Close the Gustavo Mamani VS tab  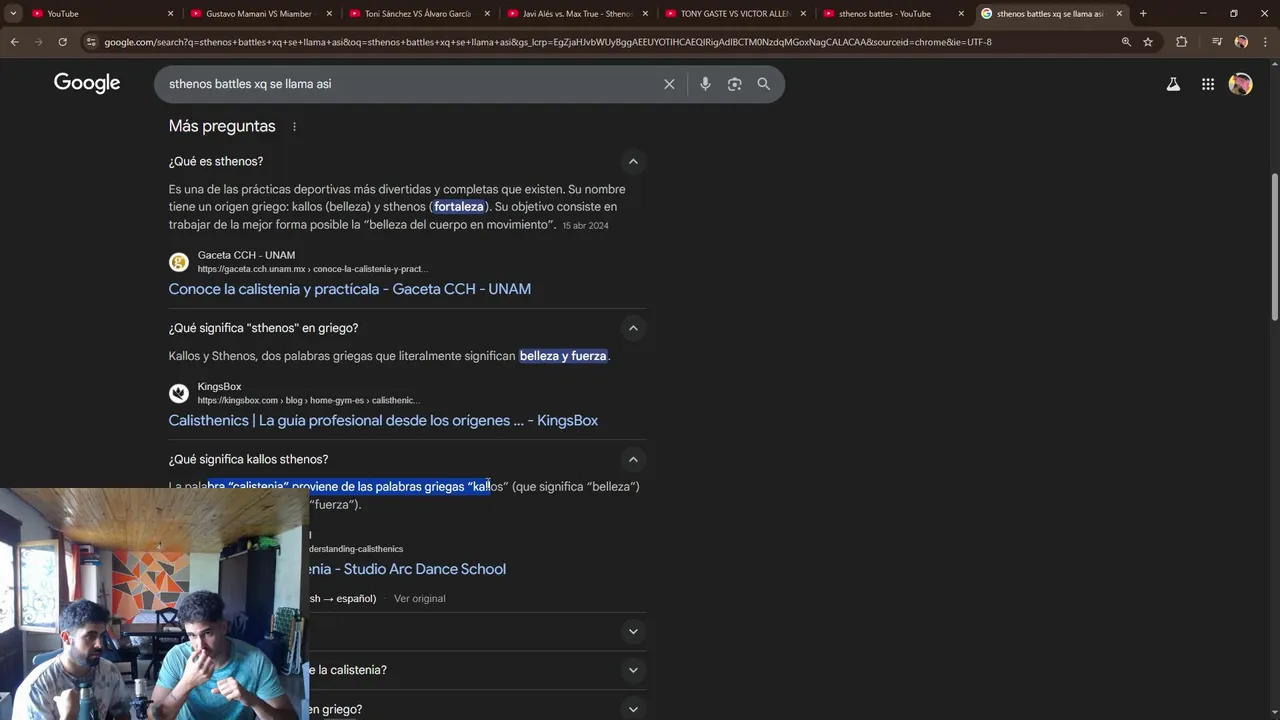click(329, 13)
